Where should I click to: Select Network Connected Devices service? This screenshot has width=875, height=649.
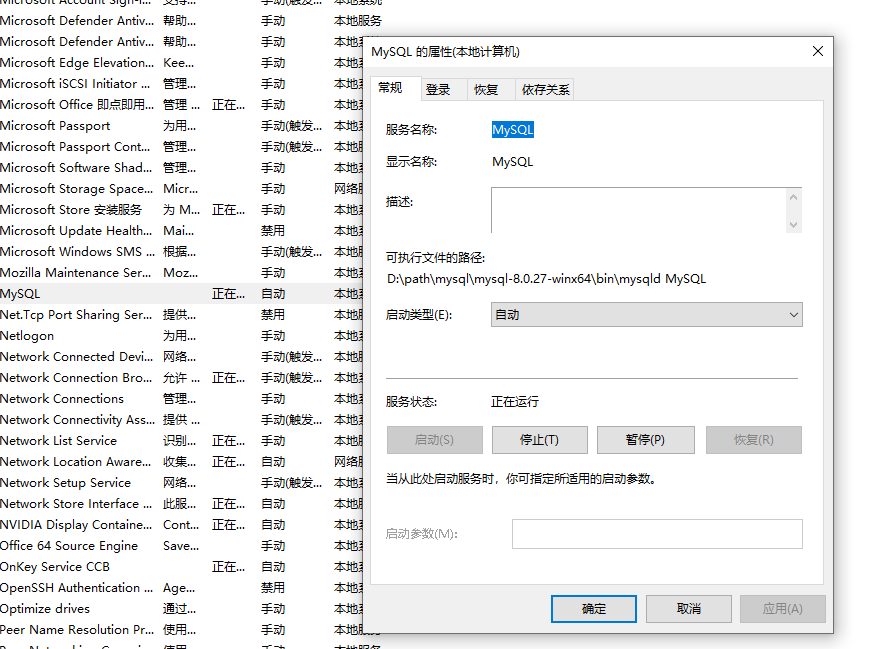(x=181, y=357)
